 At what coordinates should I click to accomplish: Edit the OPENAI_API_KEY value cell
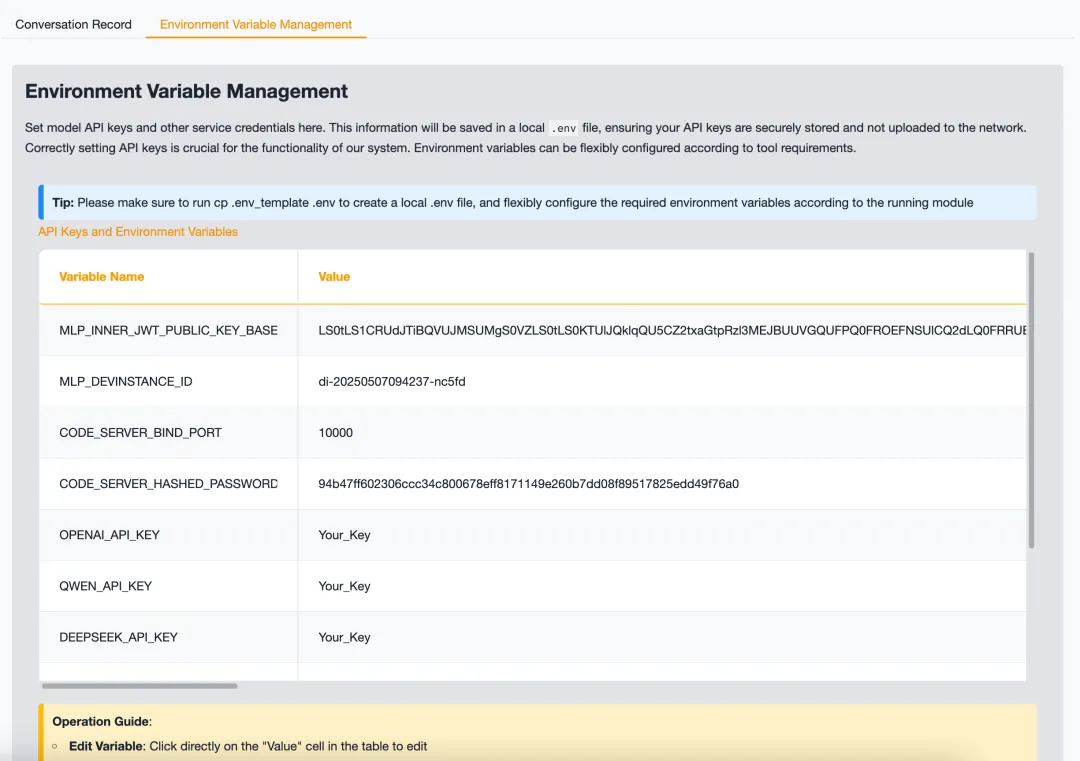click(345, 535)
